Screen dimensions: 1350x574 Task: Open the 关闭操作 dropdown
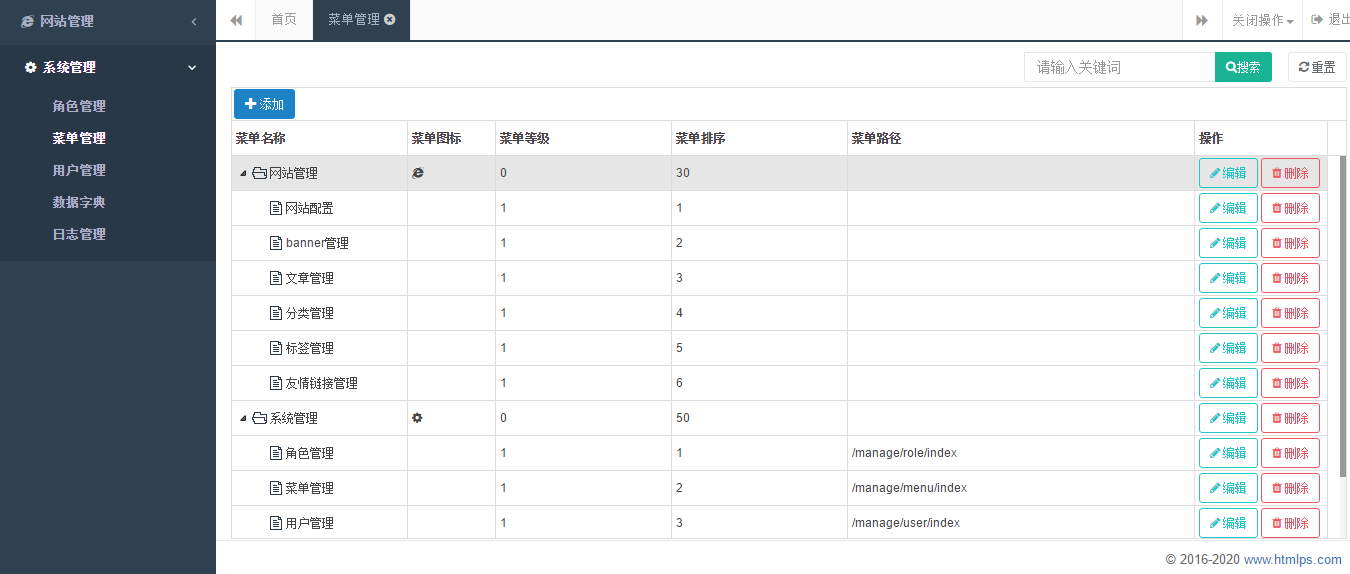pyautogui.click(x=1262, y=20)
